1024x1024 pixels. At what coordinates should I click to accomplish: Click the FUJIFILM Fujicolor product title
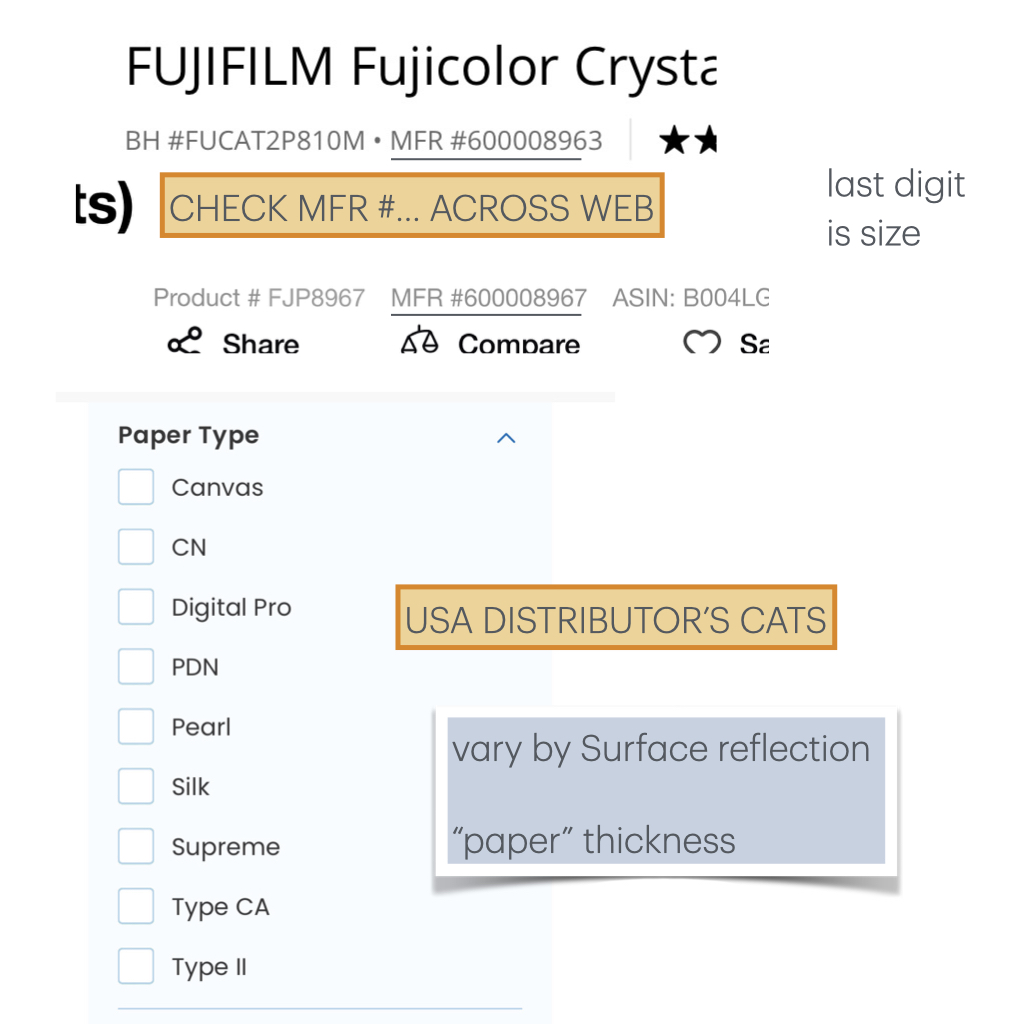(420, 68)
